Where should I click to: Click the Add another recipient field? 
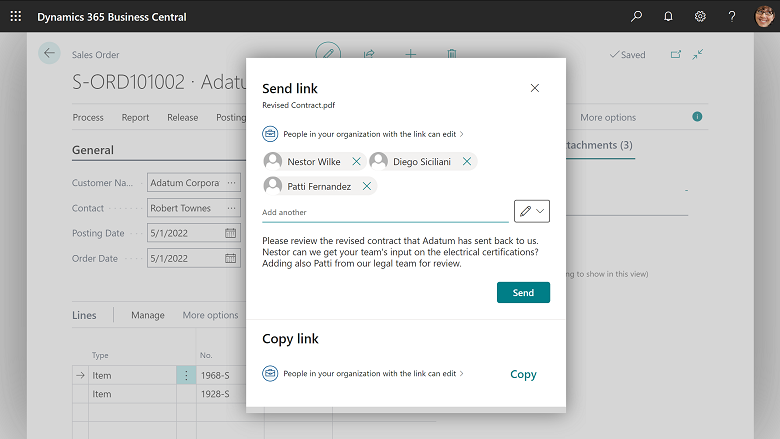pos(385,212)
